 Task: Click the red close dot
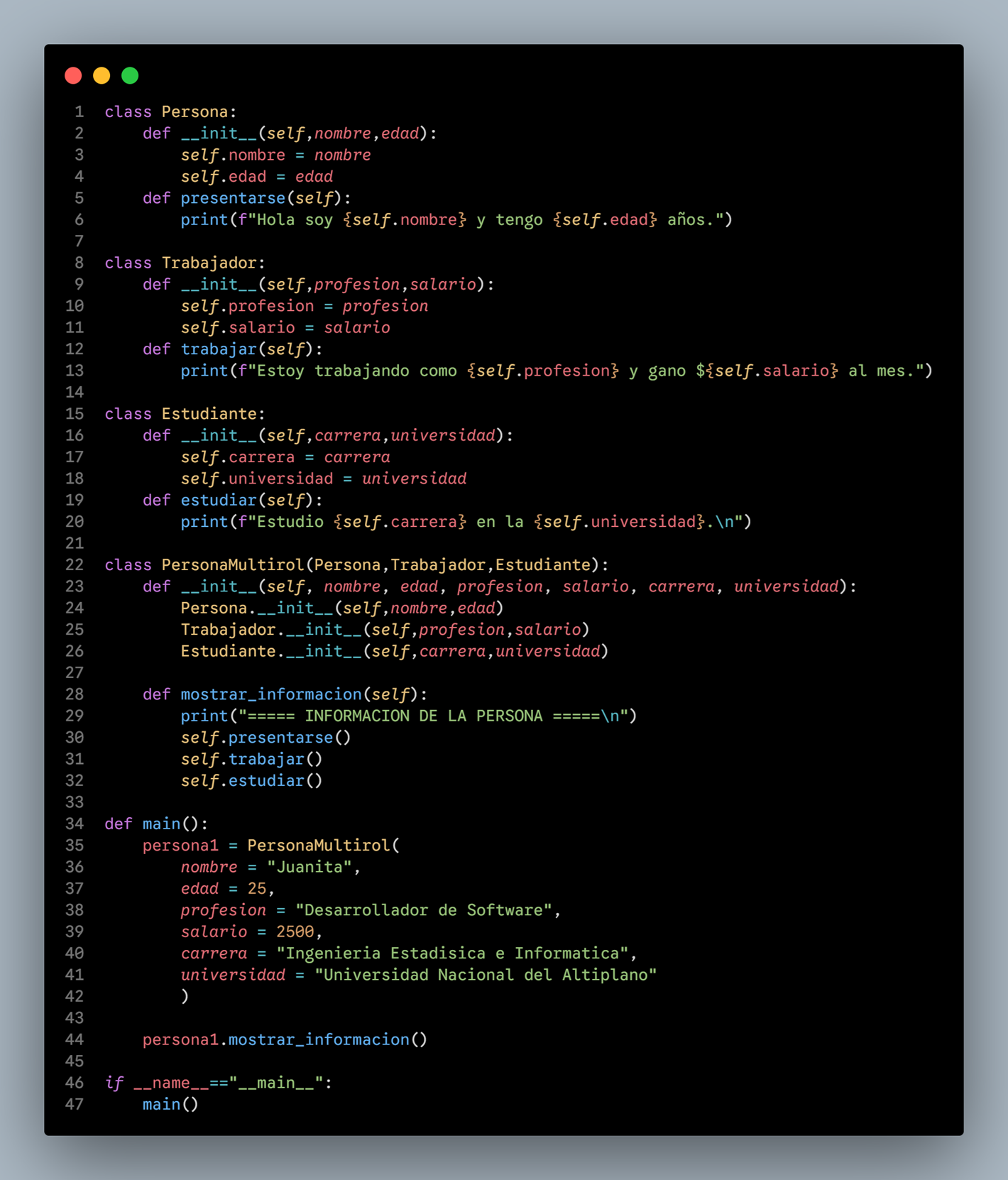73,76
